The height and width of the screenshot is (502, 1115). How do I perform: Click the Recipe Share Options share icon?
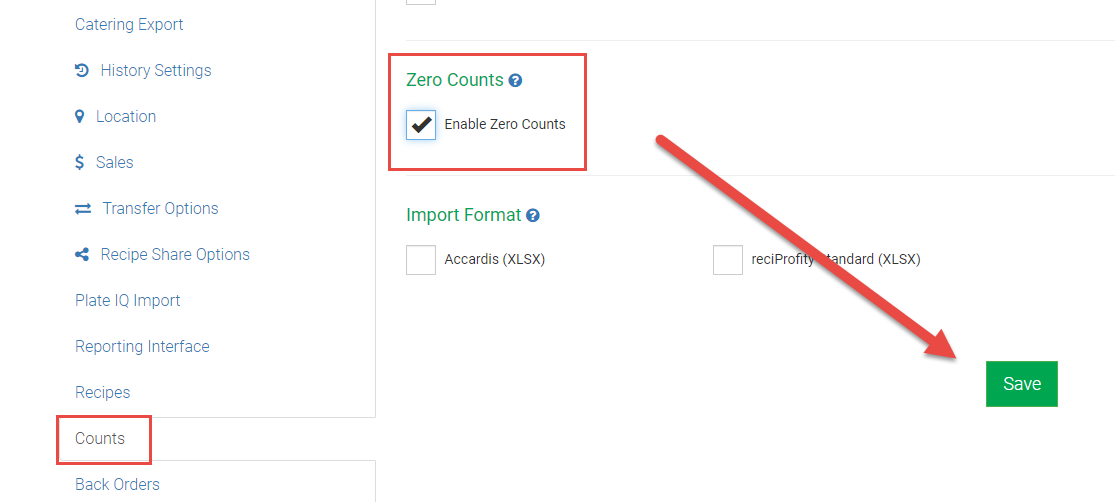[82, 254]
